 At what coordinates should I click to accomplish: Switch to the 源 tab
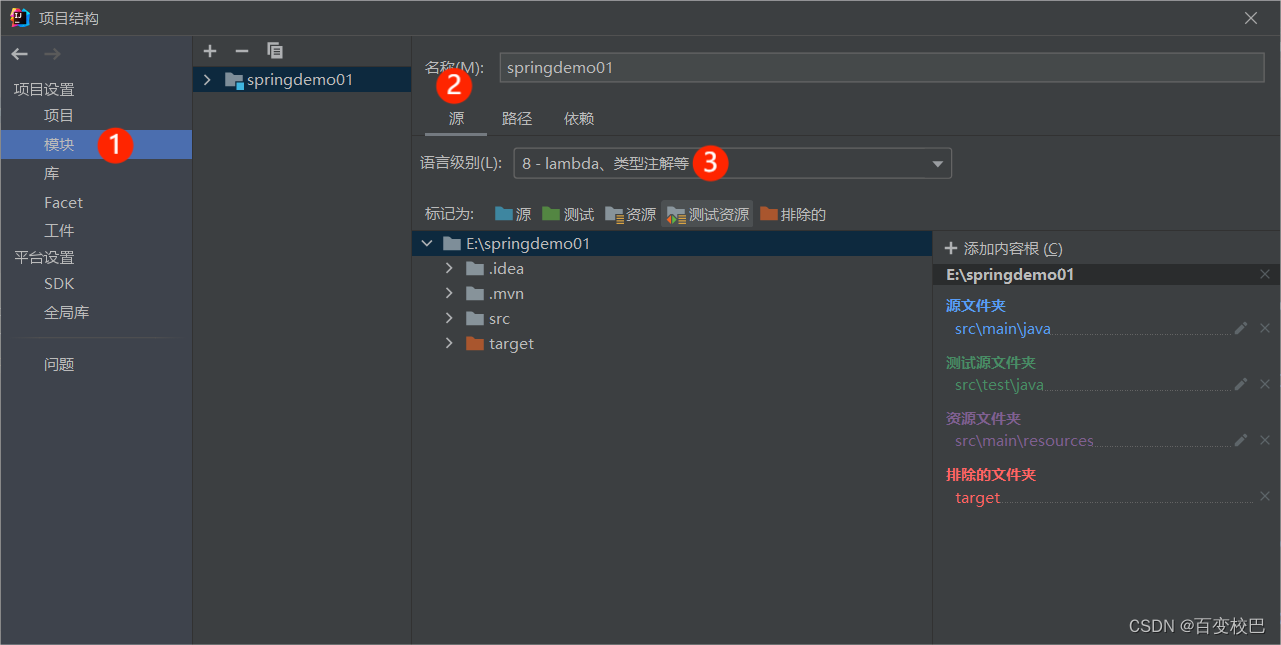pyautogui.click(x=456, y=118)
